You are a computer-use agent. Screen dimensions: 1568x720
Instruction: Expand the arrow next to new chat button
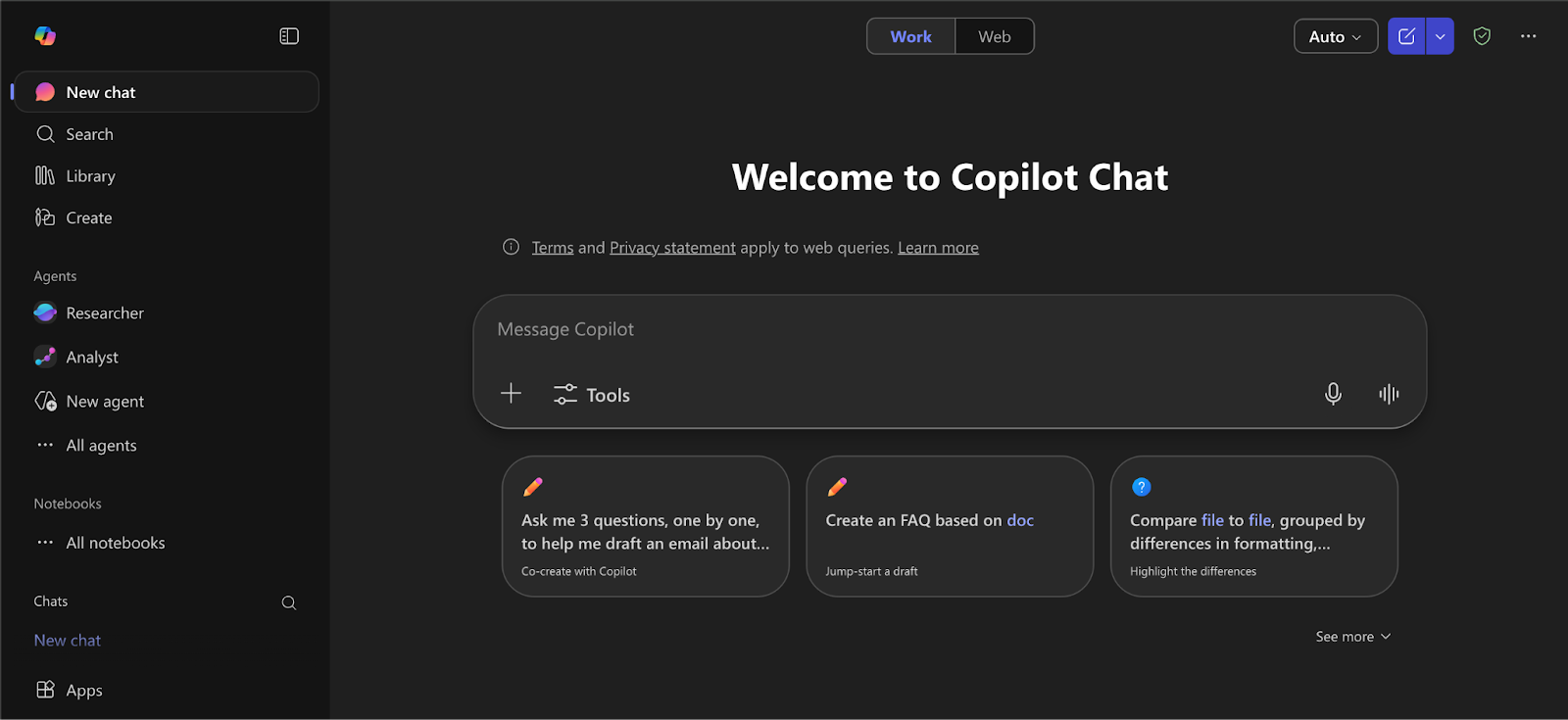[x=1440, y=36]
